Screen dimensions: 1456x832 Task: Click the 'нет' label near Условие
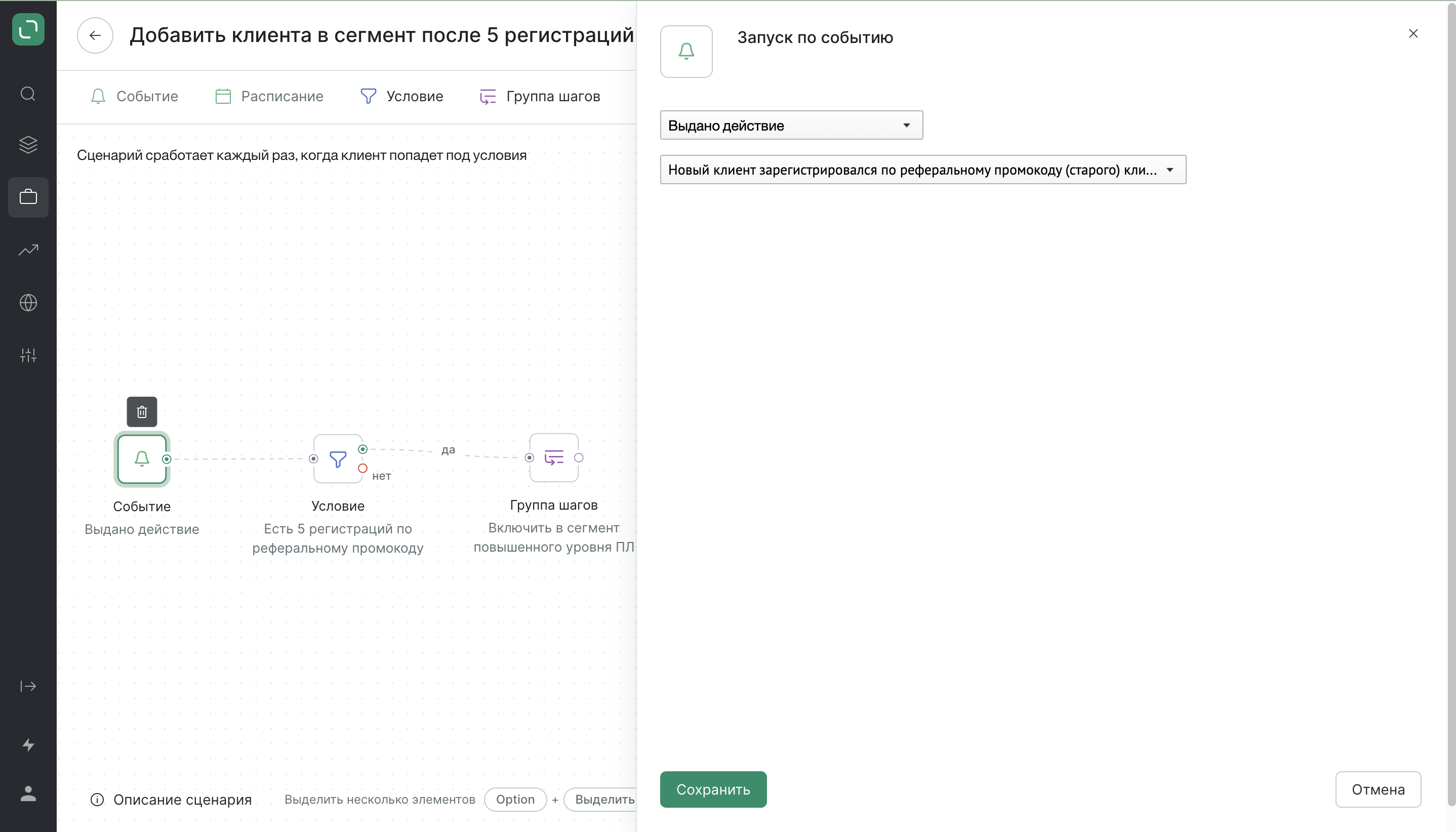pos(381,476)
